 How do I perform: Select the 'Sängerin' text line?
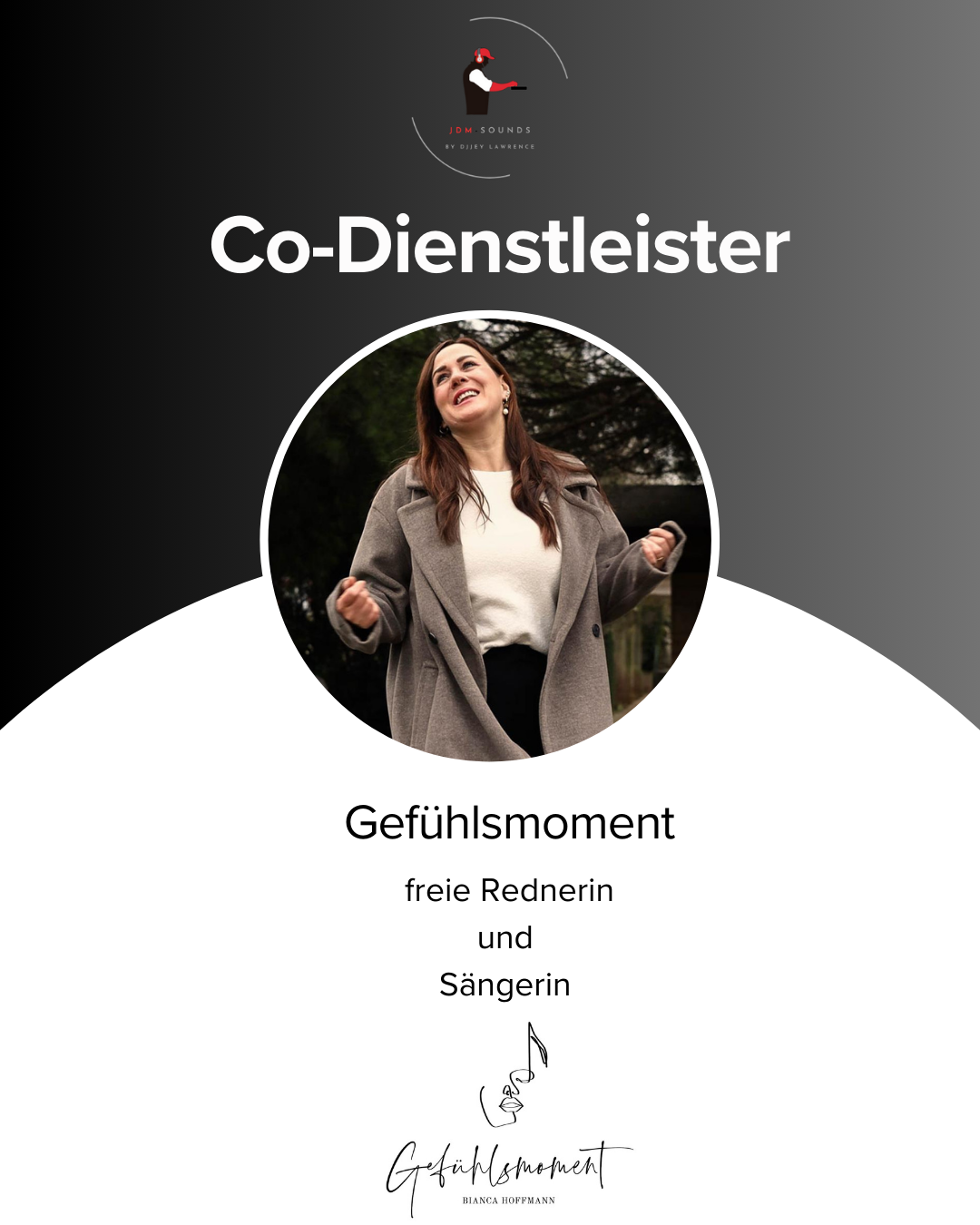click(505, 985)
